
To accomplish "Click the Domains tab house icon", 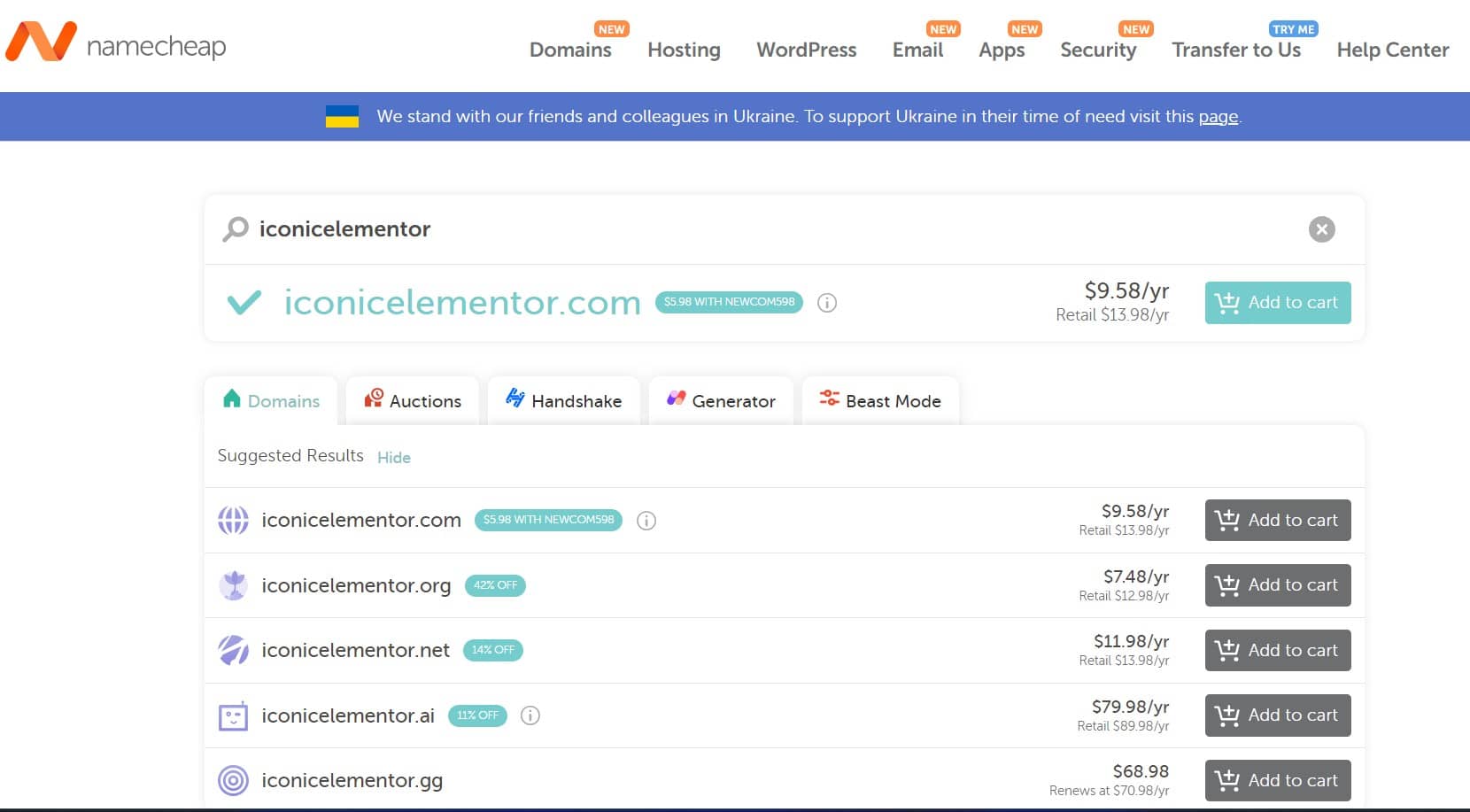I will pos(232,398).
